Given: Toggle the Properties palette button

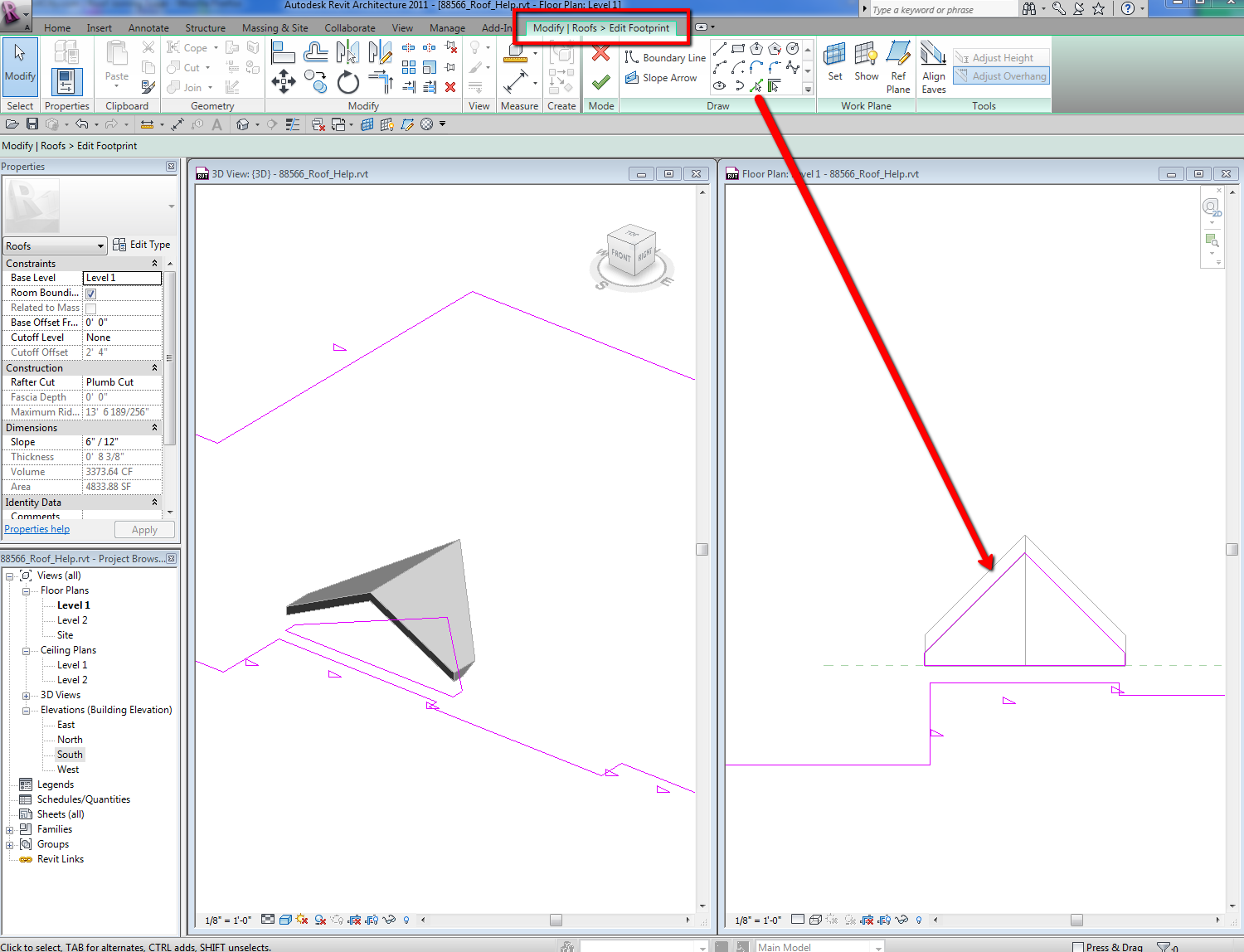Looking at the screenshot, I should [66, 82].
